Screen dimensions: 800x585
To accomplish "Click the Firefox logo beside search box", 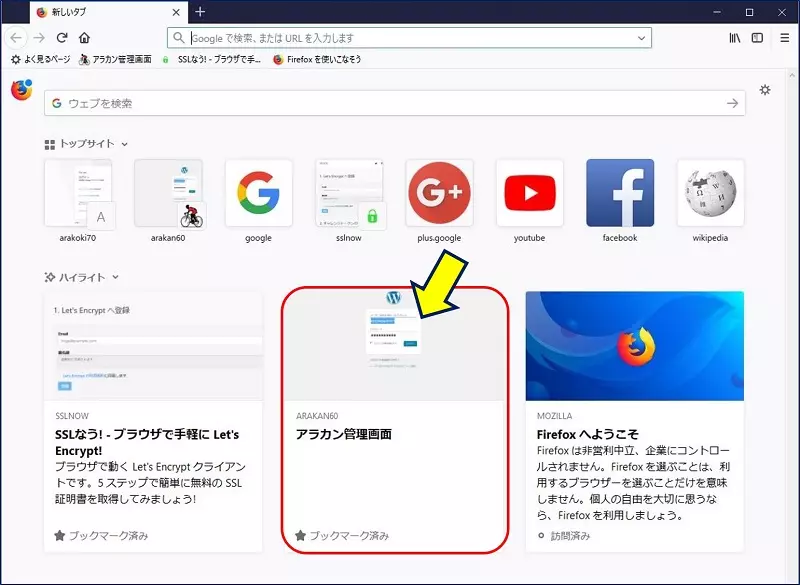I will (21, 90).
